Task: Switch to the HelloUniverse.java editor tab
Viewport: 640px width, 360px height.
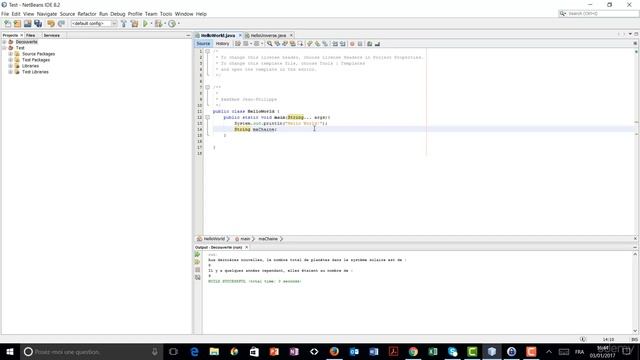Action: [268, 36]
